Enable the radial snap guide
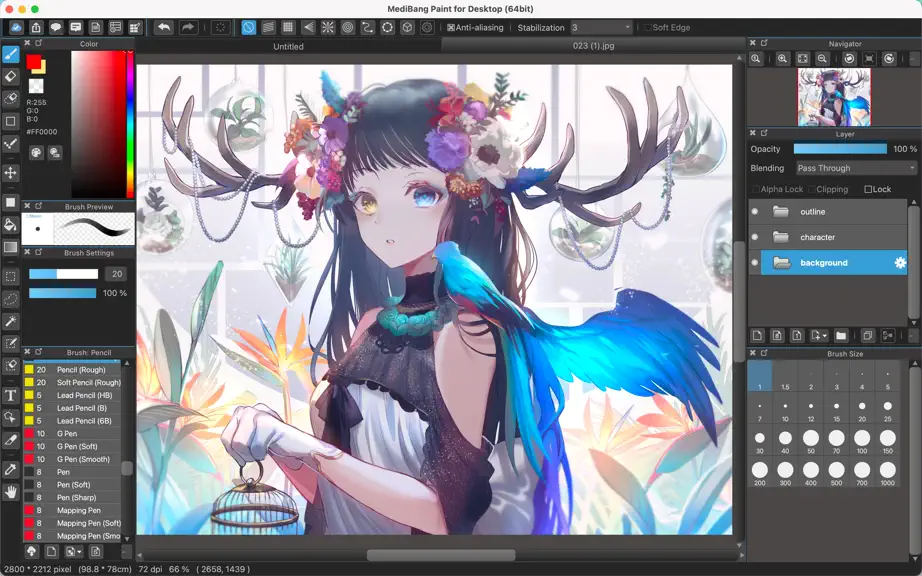The image size is (922, 576). click(x=328, y=27)
